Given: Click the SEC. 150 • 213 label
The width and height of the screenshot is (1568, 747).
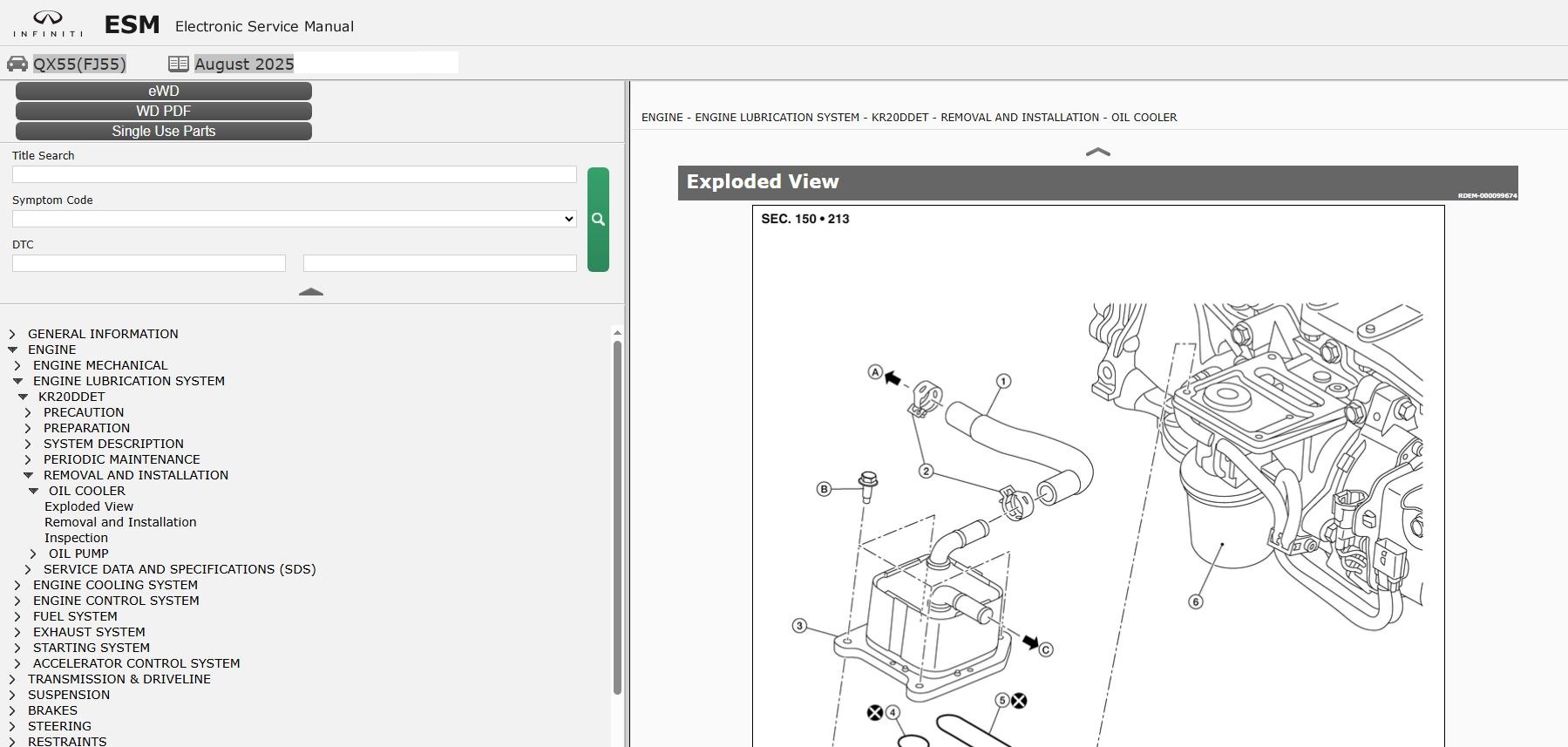Looking at the screenshot, I should [x=805, y=219].
